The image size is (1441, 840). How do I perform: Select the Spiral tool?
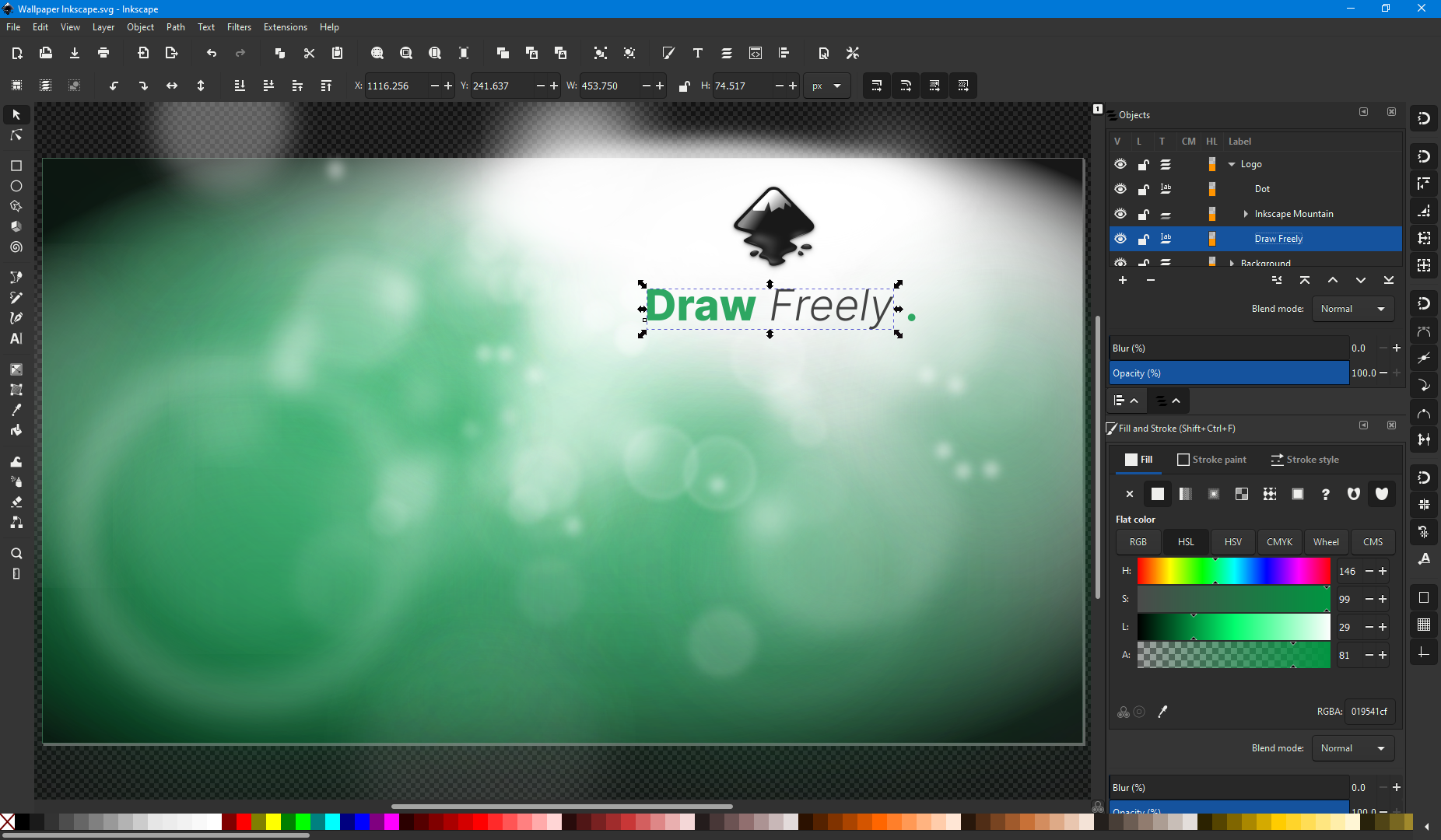tap(16, 247)
